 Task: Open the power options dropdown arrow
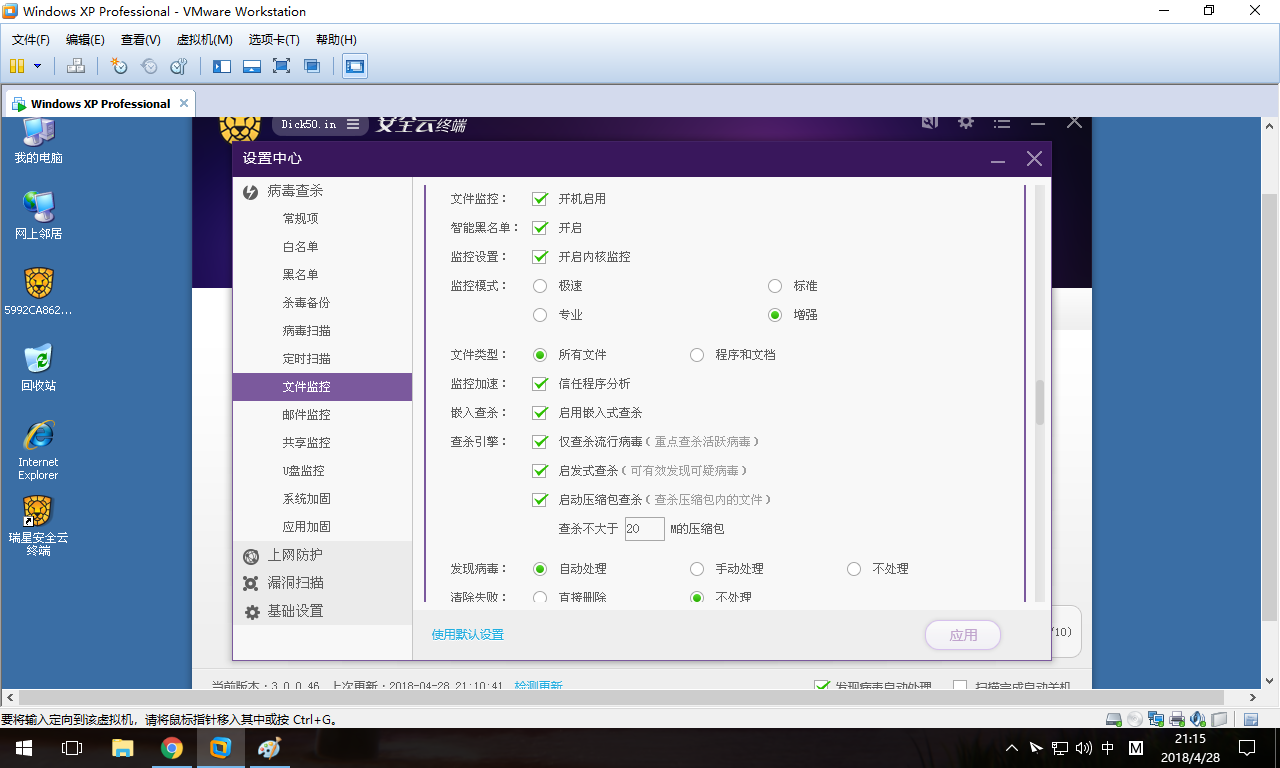click(38, 66)
